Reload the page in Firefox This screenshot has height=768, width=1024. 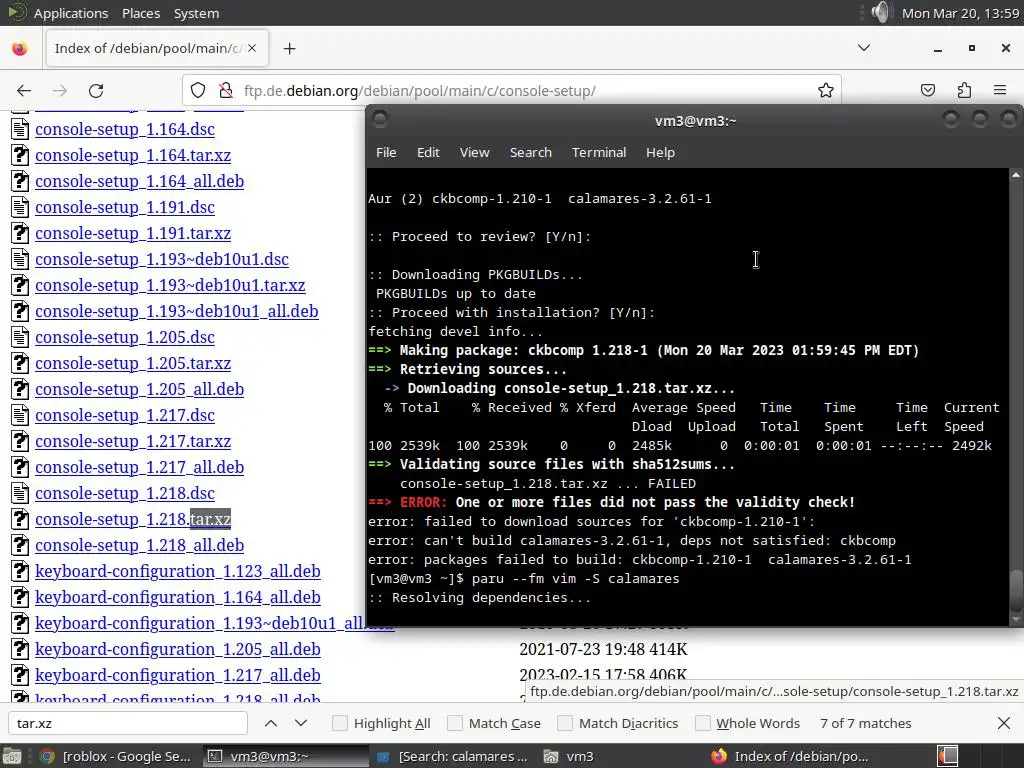[x=96, y=91]
